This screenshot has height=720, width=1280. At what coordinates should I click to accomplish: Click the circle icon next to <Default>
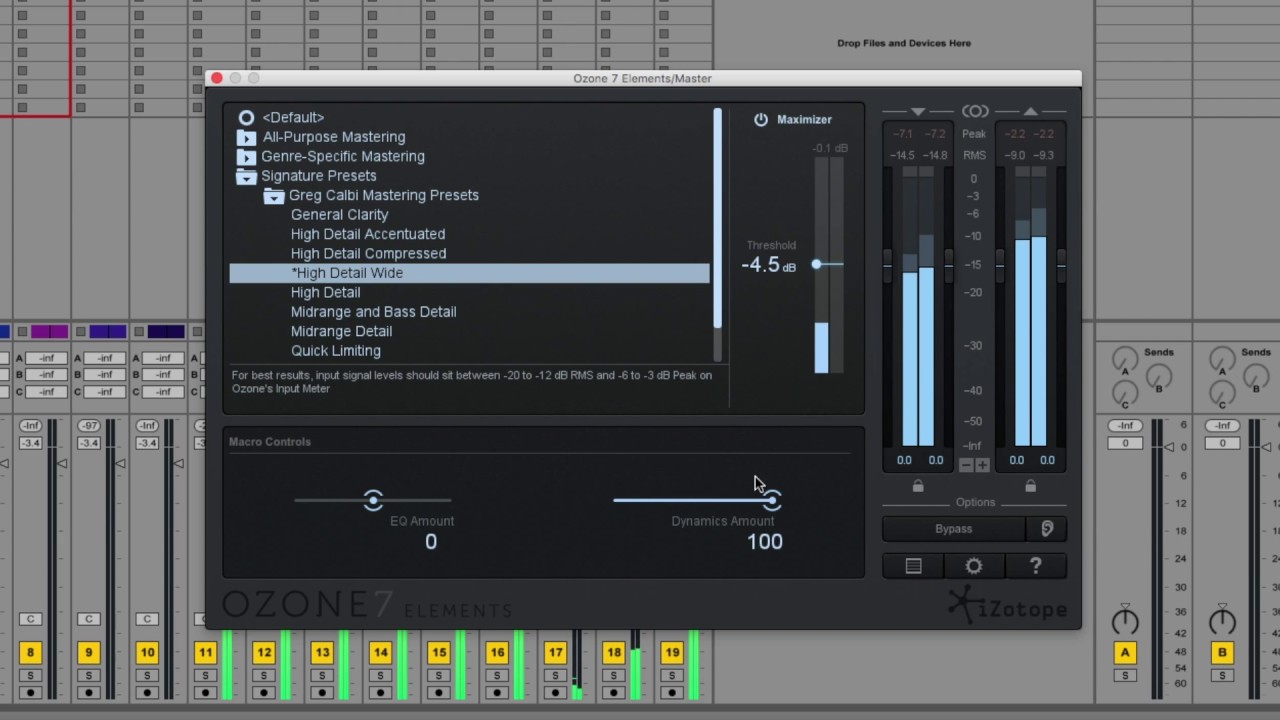pos(246,118)
